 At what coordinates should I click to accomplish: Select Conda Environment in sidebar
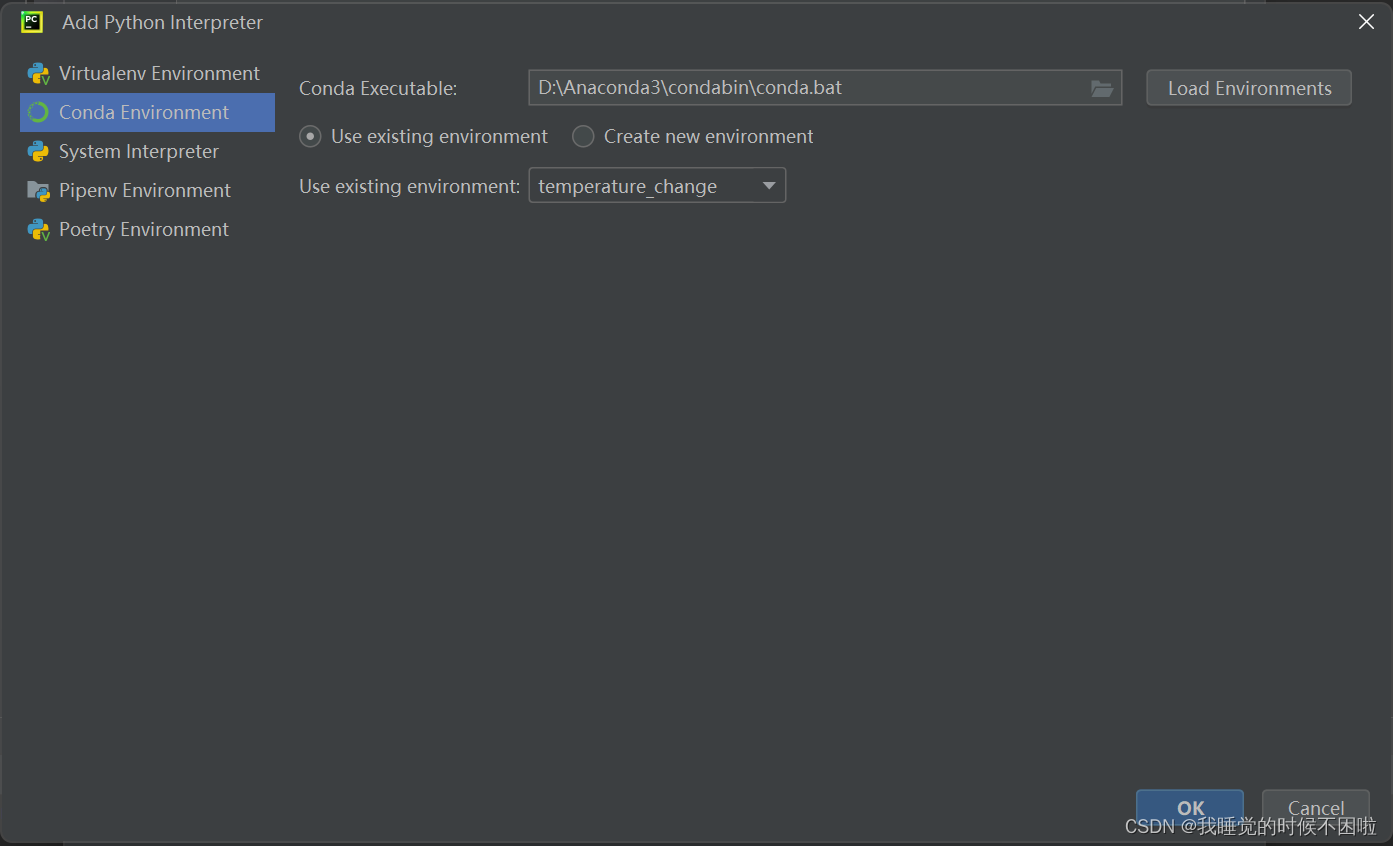[147, 113]
